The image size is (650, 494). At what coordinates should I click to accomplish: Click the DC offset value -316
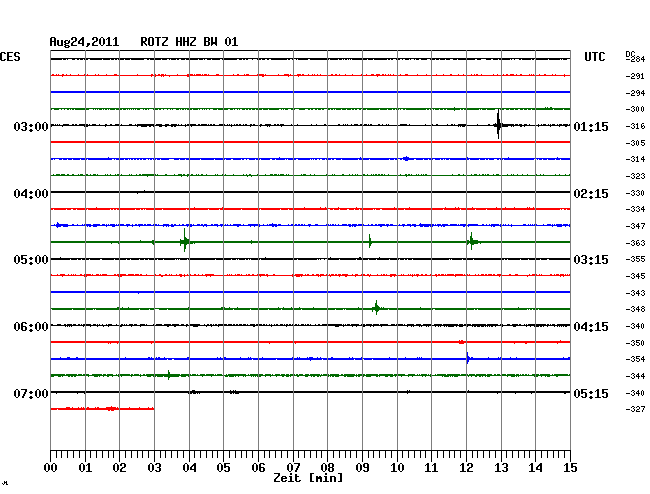click(635, 126)
